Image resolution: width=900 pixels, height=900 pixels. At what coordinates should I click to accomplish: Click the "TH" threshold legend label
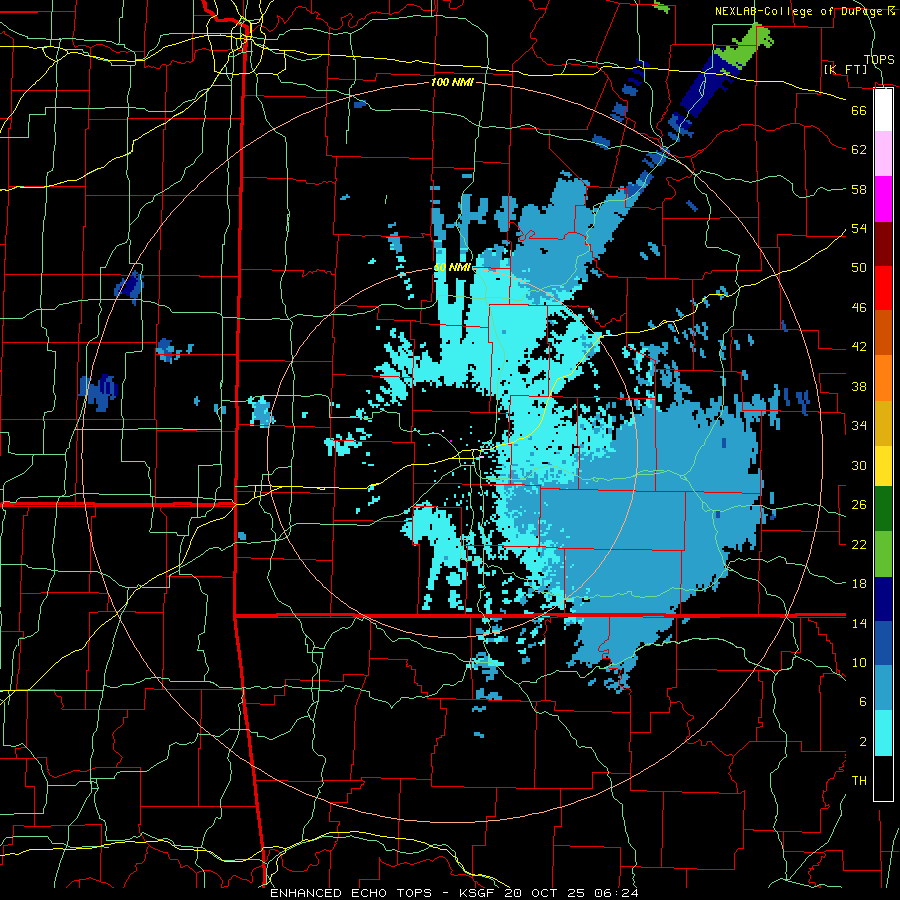[x=859, y=781]
